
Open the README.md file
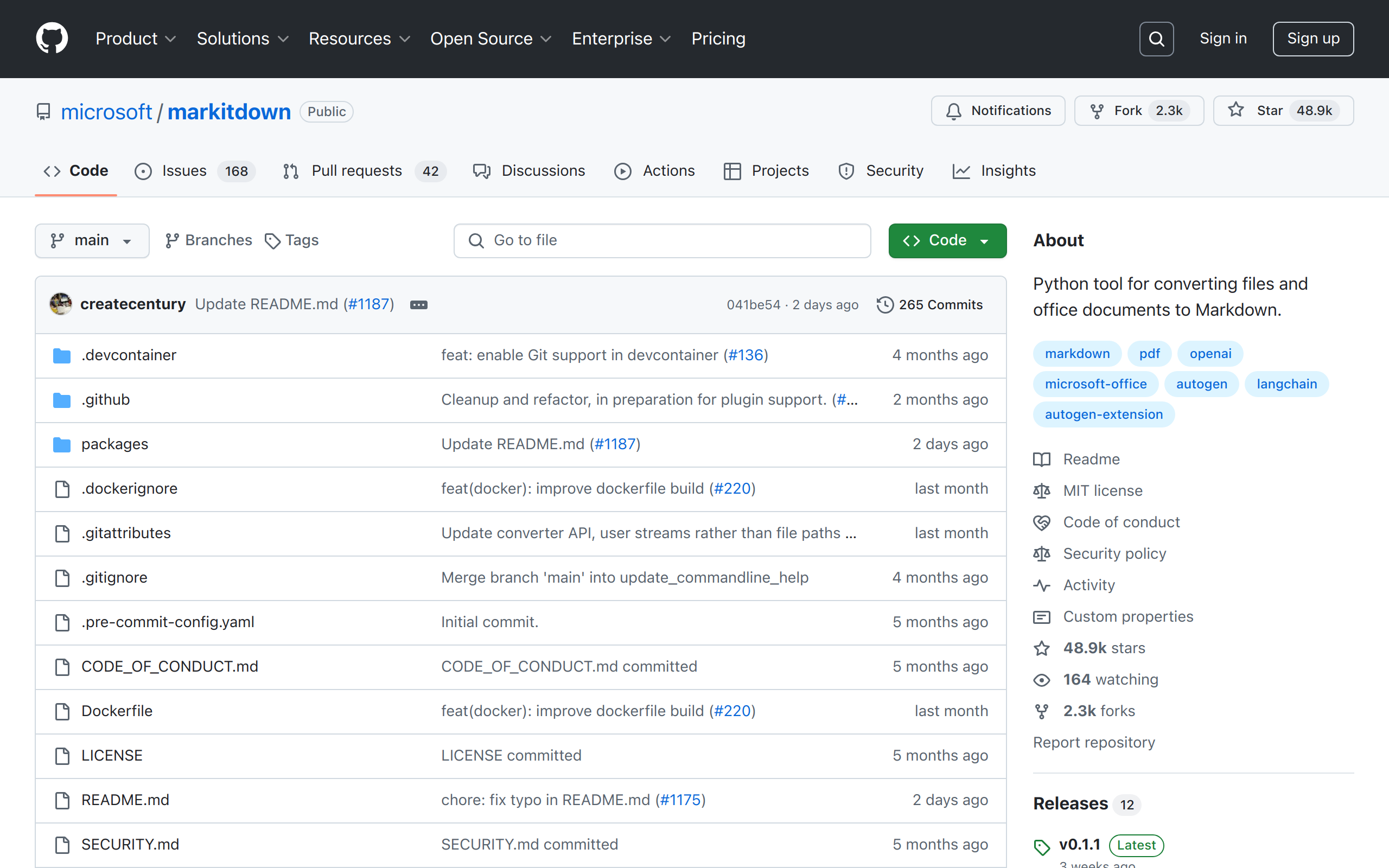tap(125, 800)
